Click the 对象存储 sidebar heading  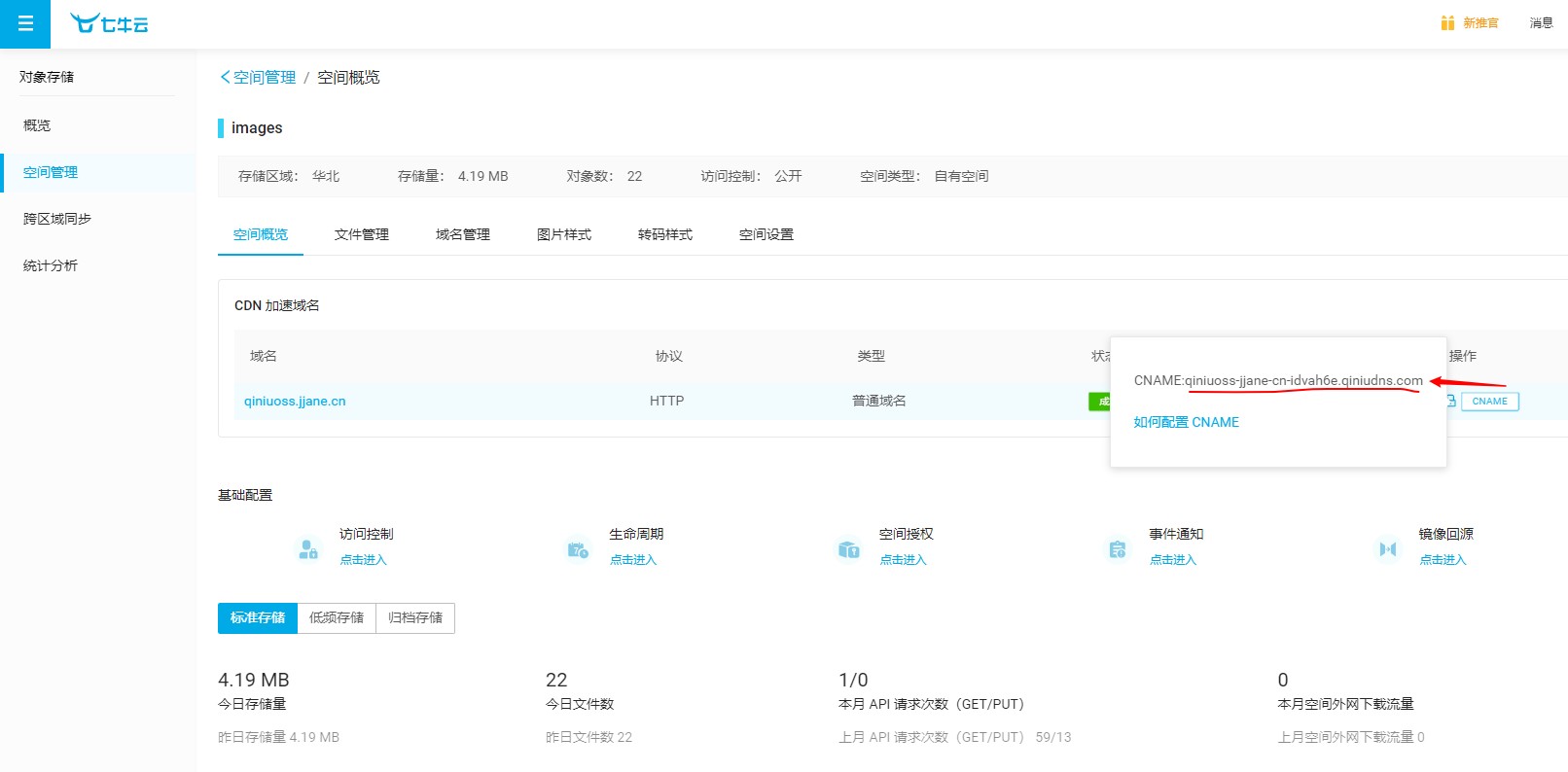[47, 77]
